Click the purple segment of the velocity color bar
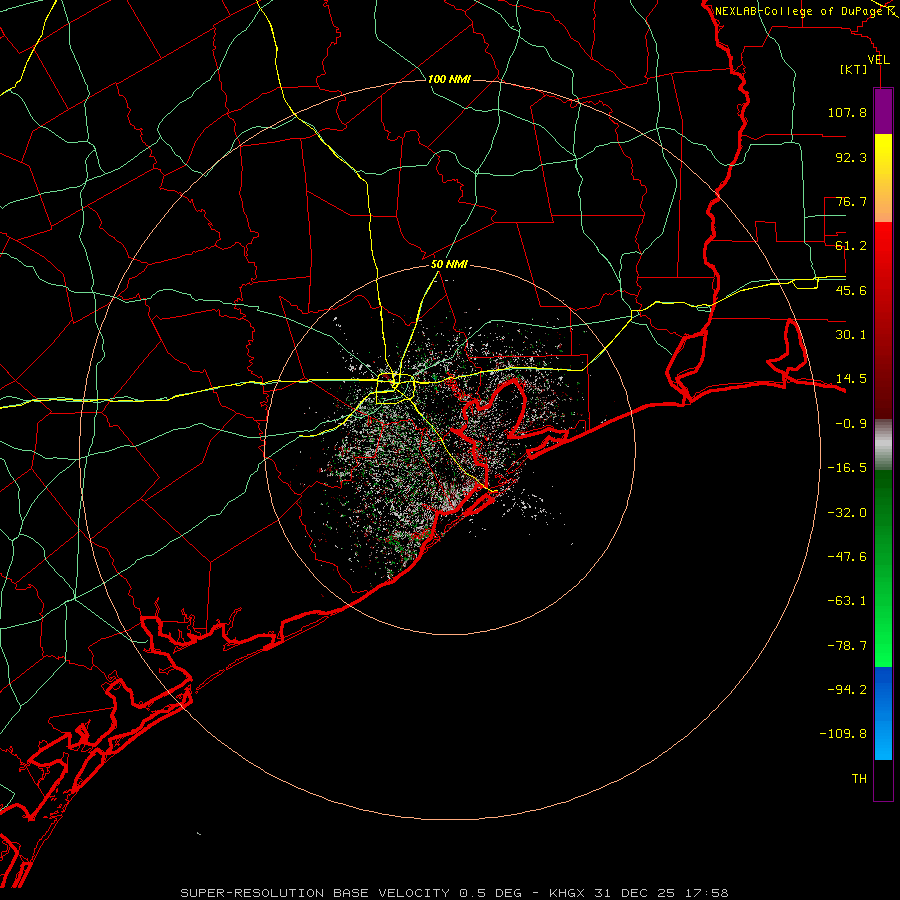Screen dimensions: 900x900 coord(883,111)
